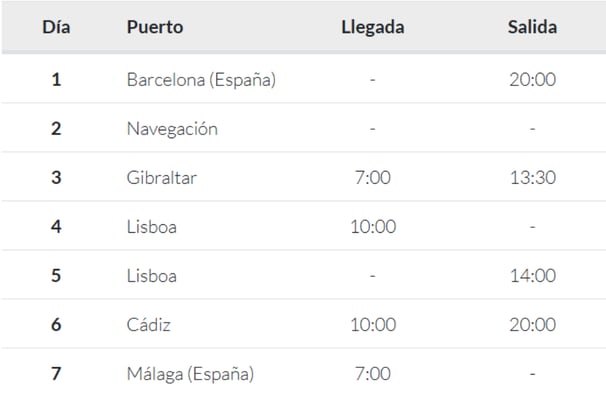
Task: Click Cádiz's 20:00 departure time
Action: [x=533, y=325]
